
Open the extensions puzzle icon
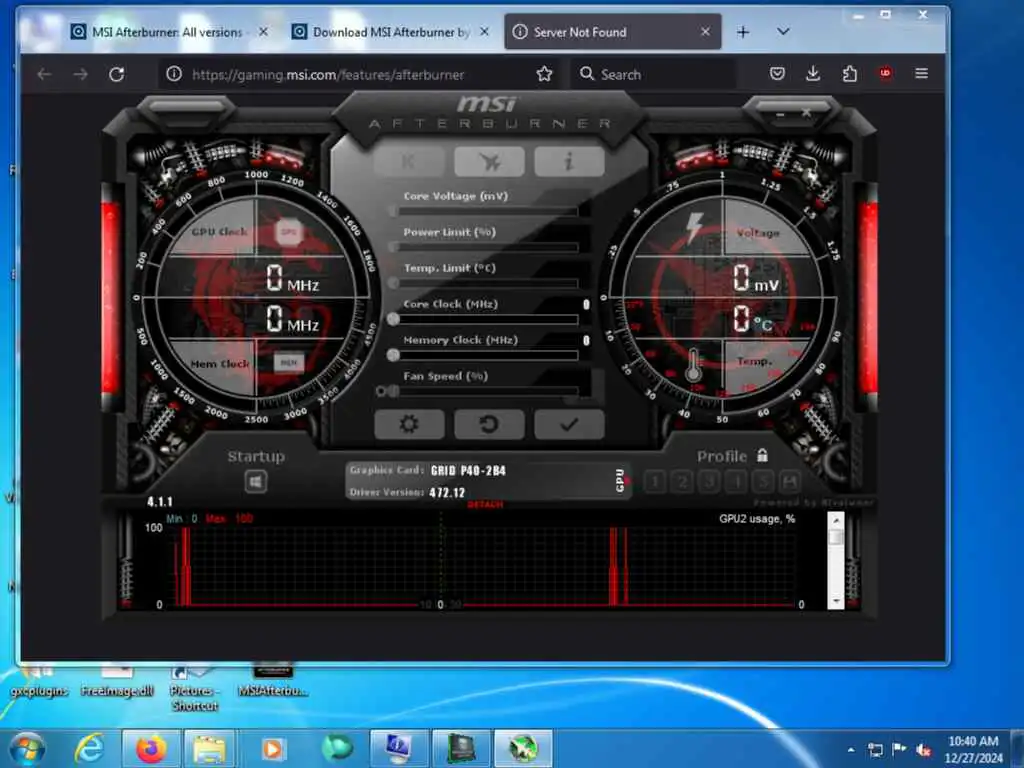(849, 73)
